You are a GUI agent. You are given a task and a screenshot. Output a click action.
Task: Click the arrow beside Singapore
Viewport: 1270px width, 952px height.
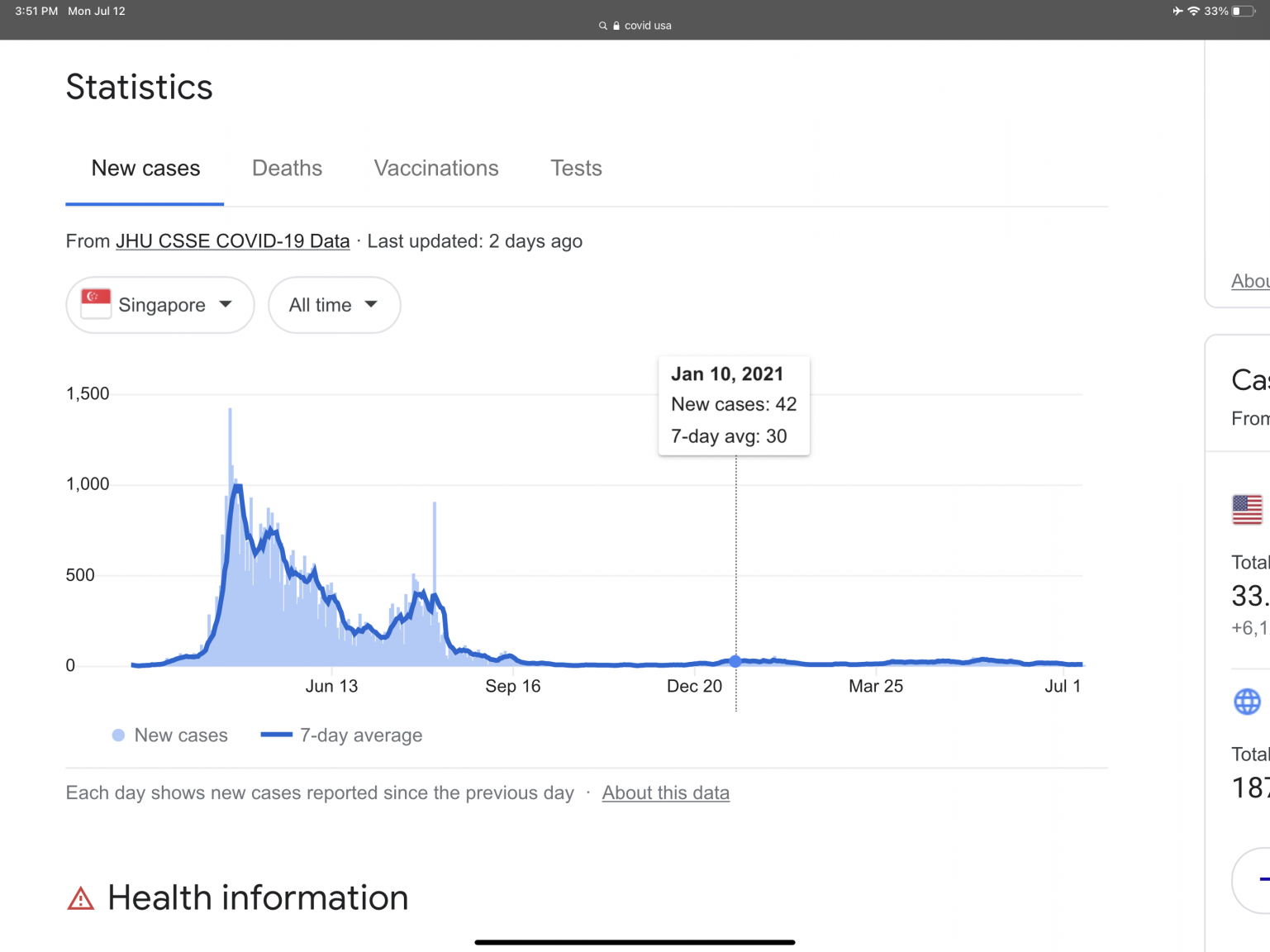tap(226, 304)
